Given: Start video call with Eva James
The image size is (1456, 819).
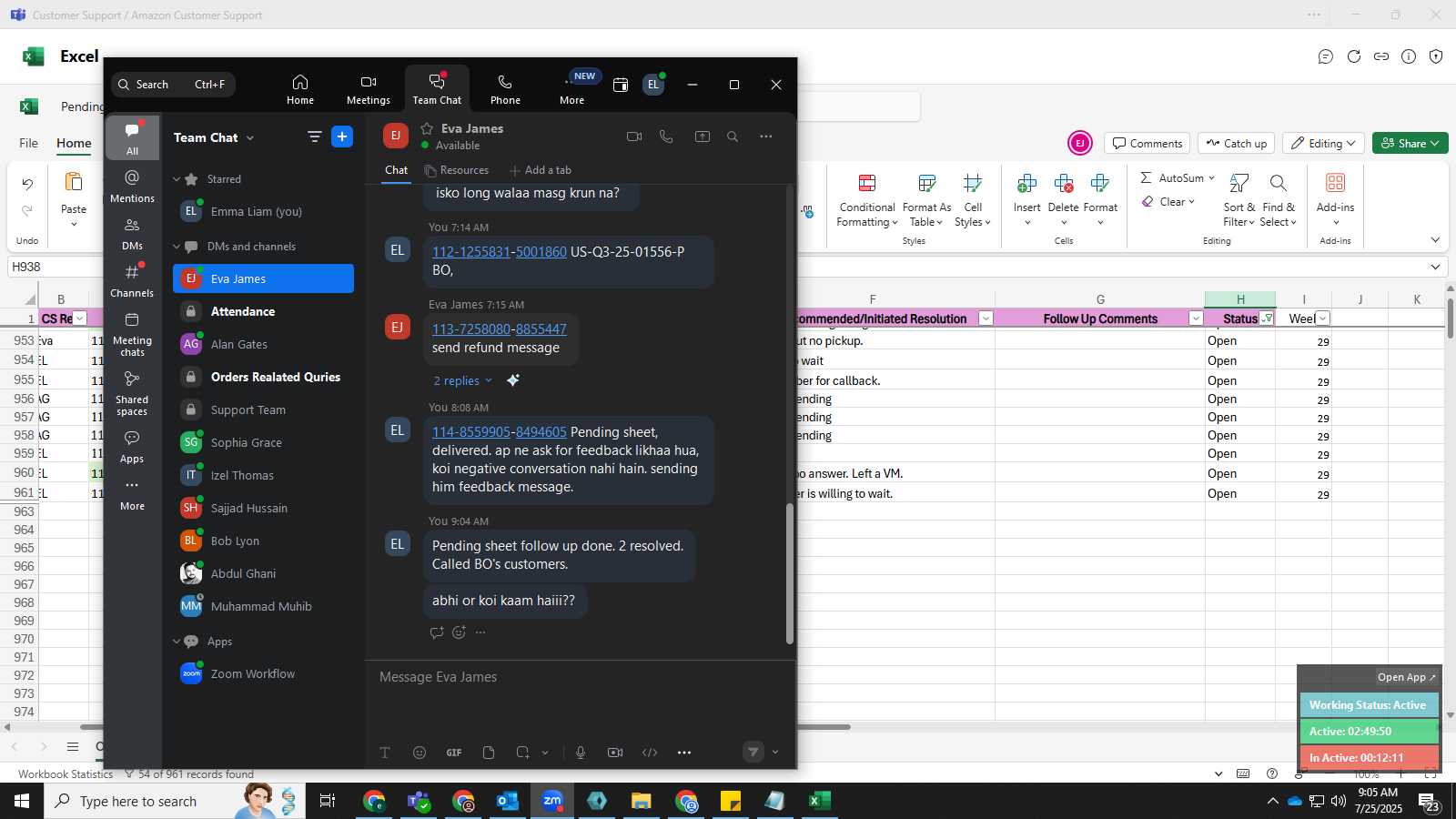Looking at the screenshot, I should (x=634, y=136).
